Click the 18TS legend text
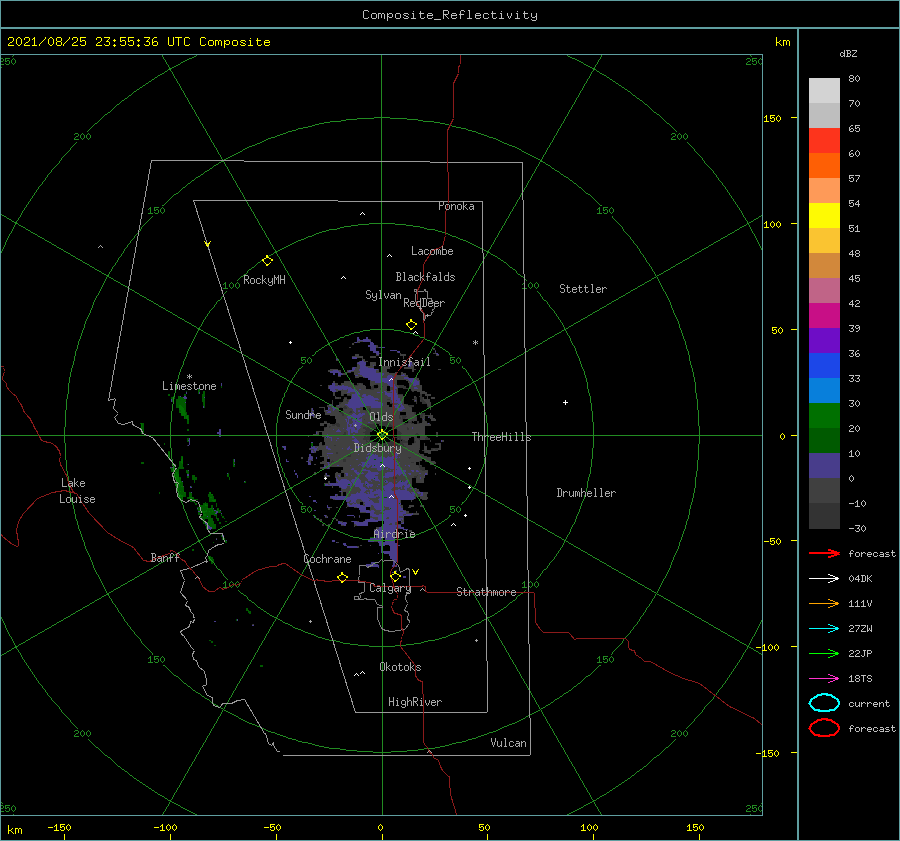The image size is (900, 841). pos(860,679)
